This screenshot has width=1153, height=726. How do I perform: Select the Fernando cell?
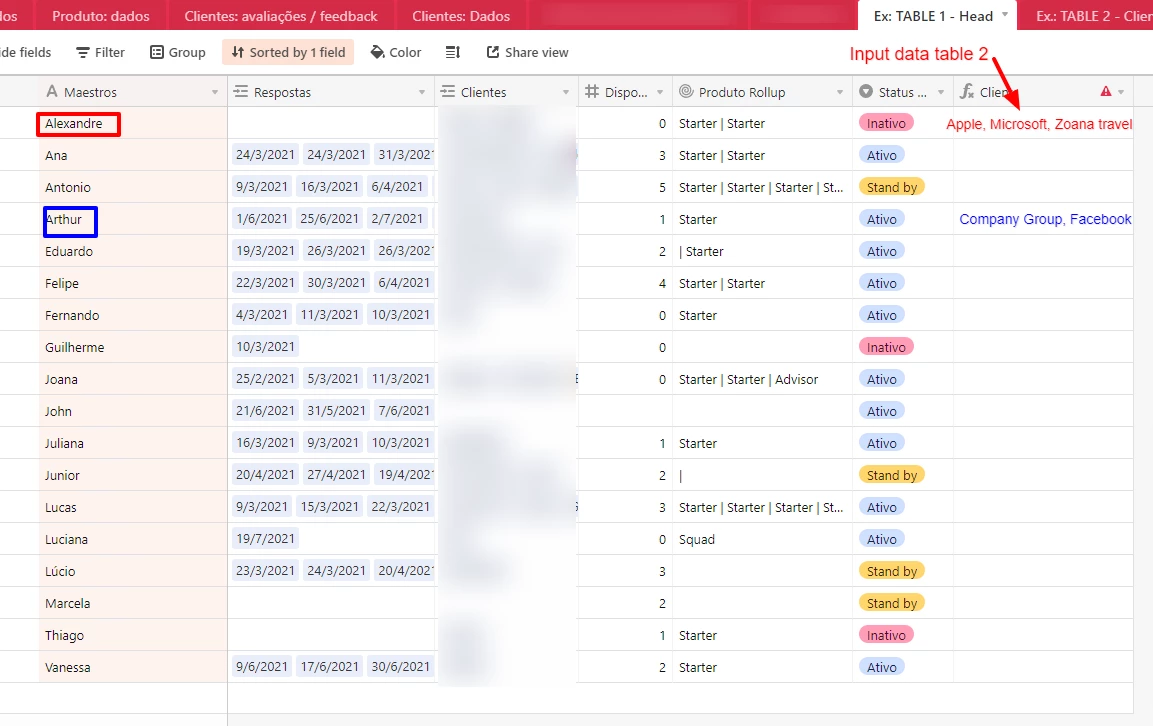132,316
